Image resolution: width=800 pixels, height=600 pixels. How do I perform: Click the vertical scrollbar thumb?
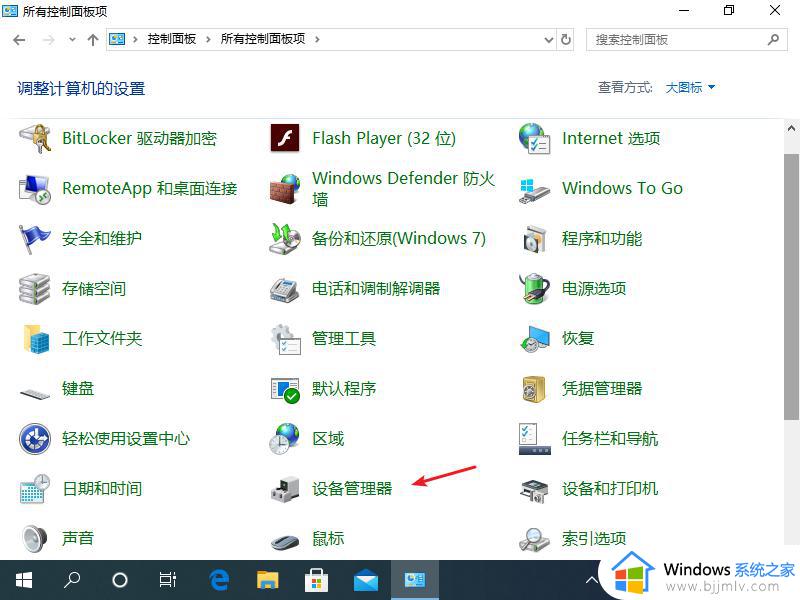pos(791,287)
